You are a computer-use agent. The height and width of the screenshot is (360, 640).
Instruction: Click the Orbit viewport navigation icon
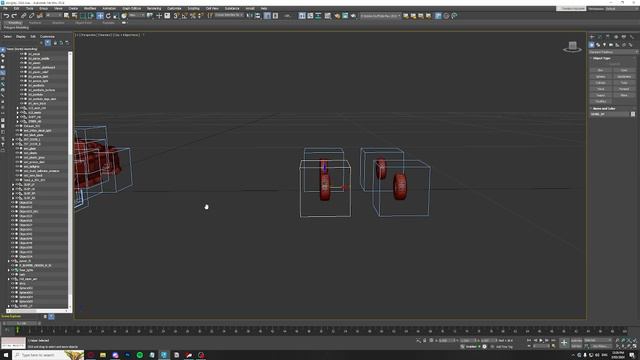(629, 346)
